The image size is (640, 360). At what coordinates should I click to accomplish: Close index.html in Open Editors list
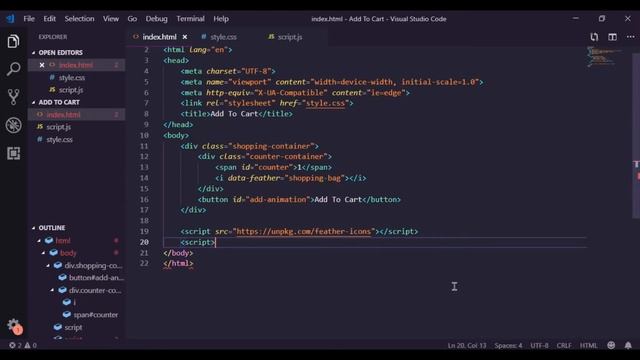(x=42, y=65)
